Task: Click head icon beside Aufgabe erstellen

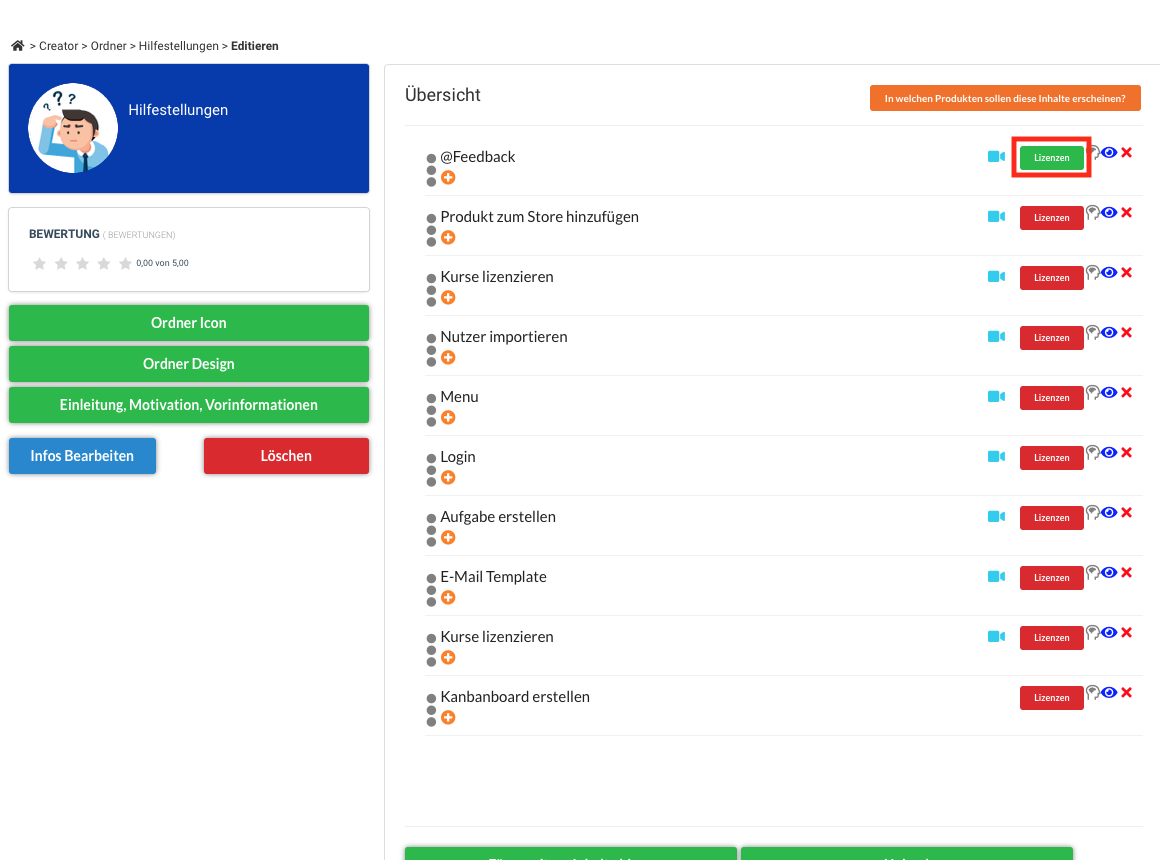Action: point(1093,512)
